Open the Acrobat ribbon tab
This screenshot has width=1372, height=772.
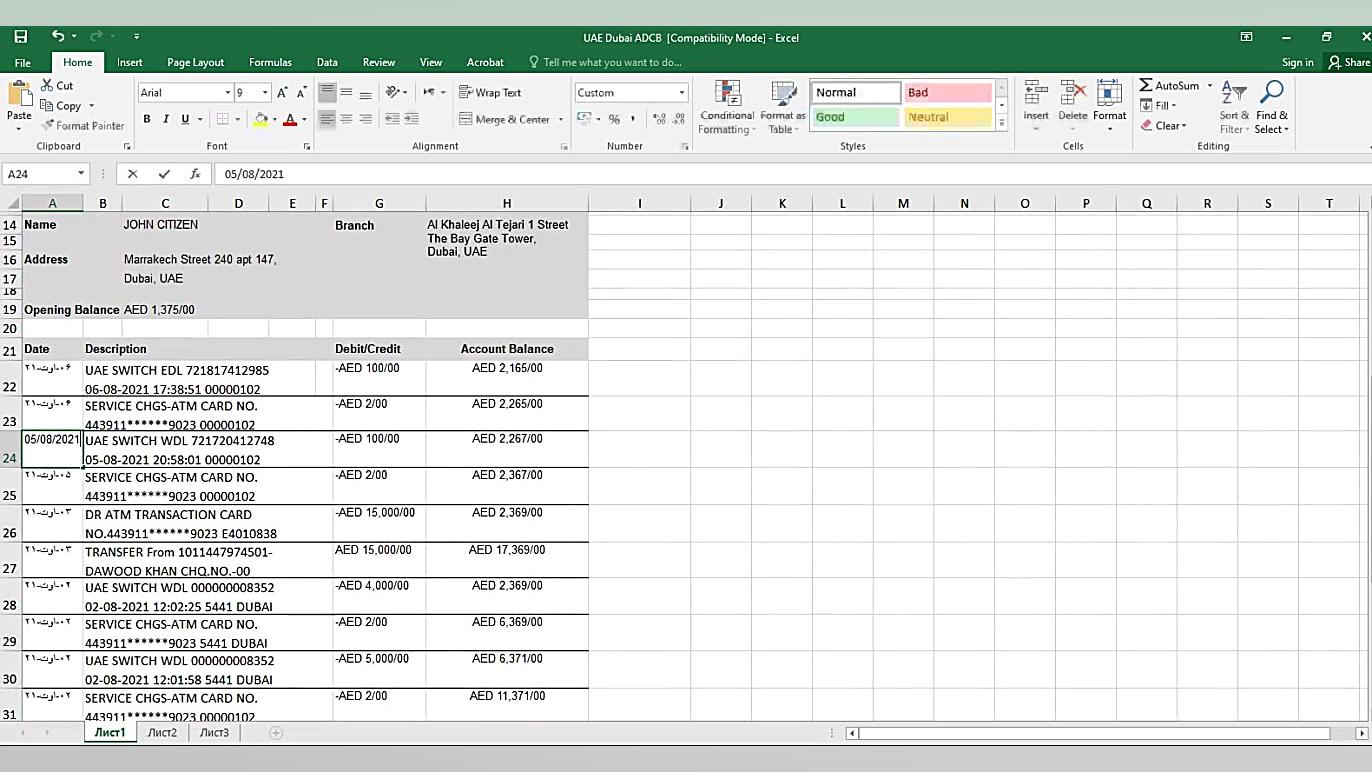point(485,61)
